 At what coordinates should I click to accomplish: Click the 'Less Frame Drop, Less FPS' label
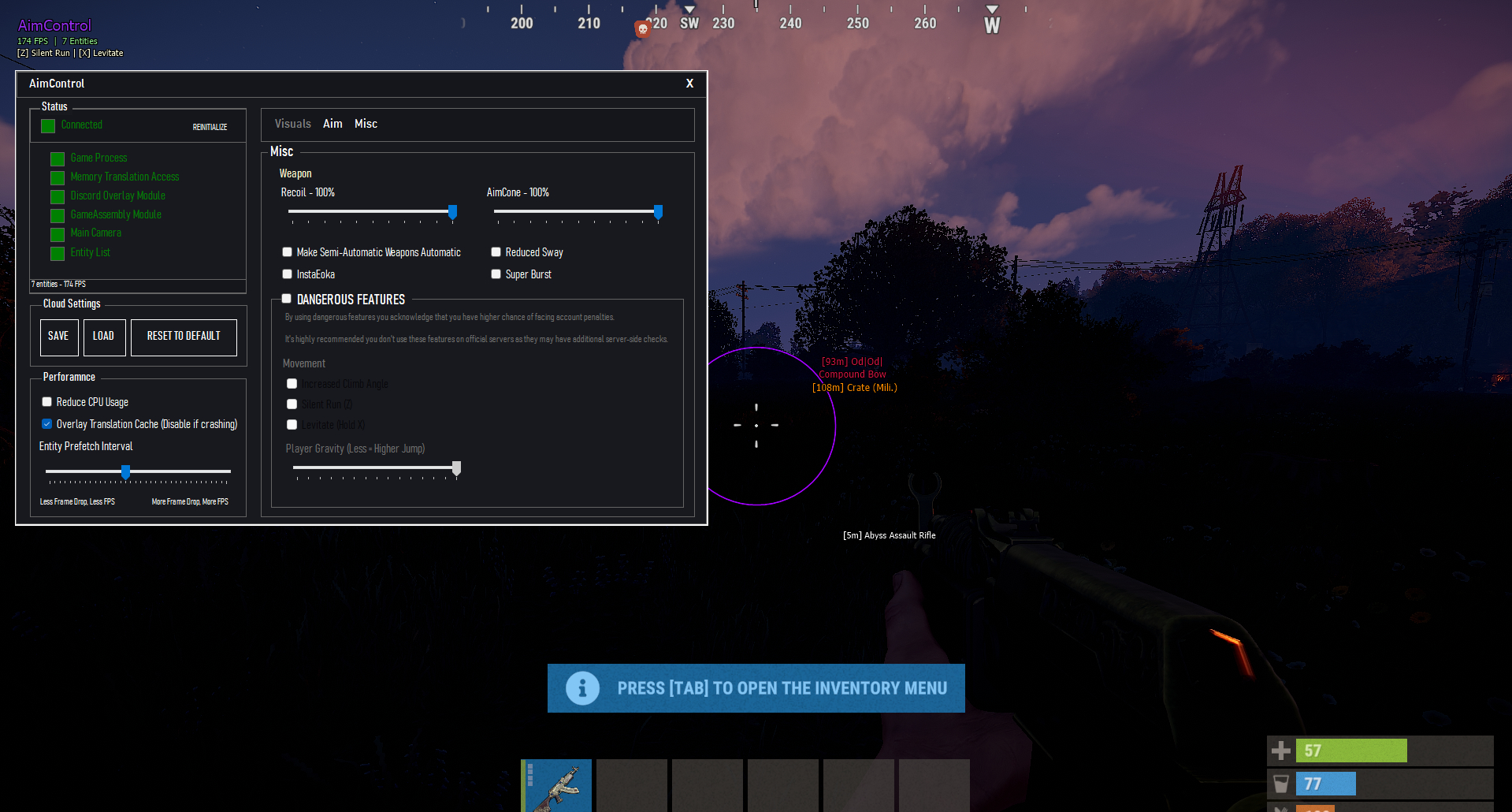[77, 501]
